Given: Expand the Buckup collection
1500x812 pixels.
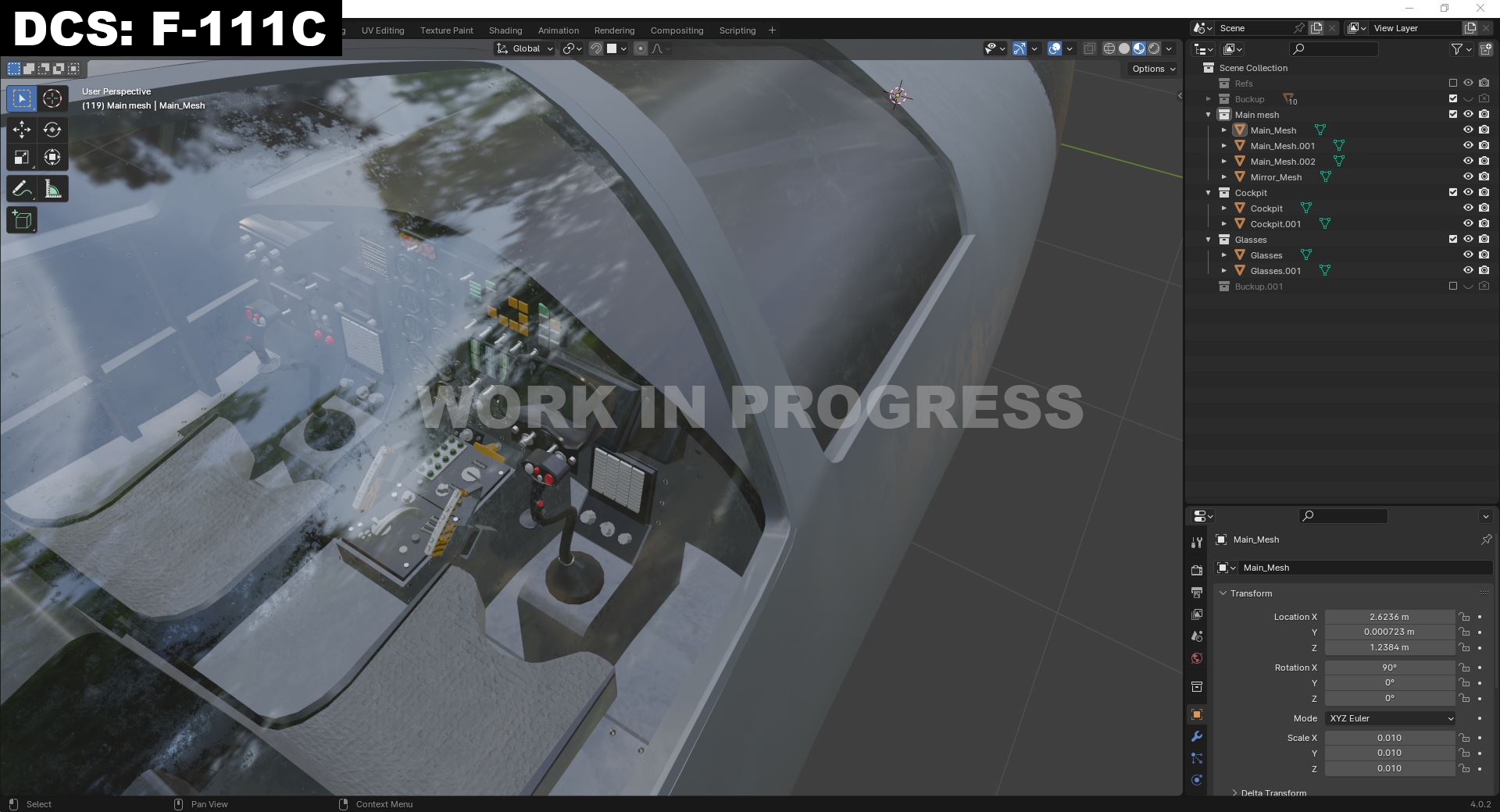Looking at the screenshot, I should point(1209,98).
